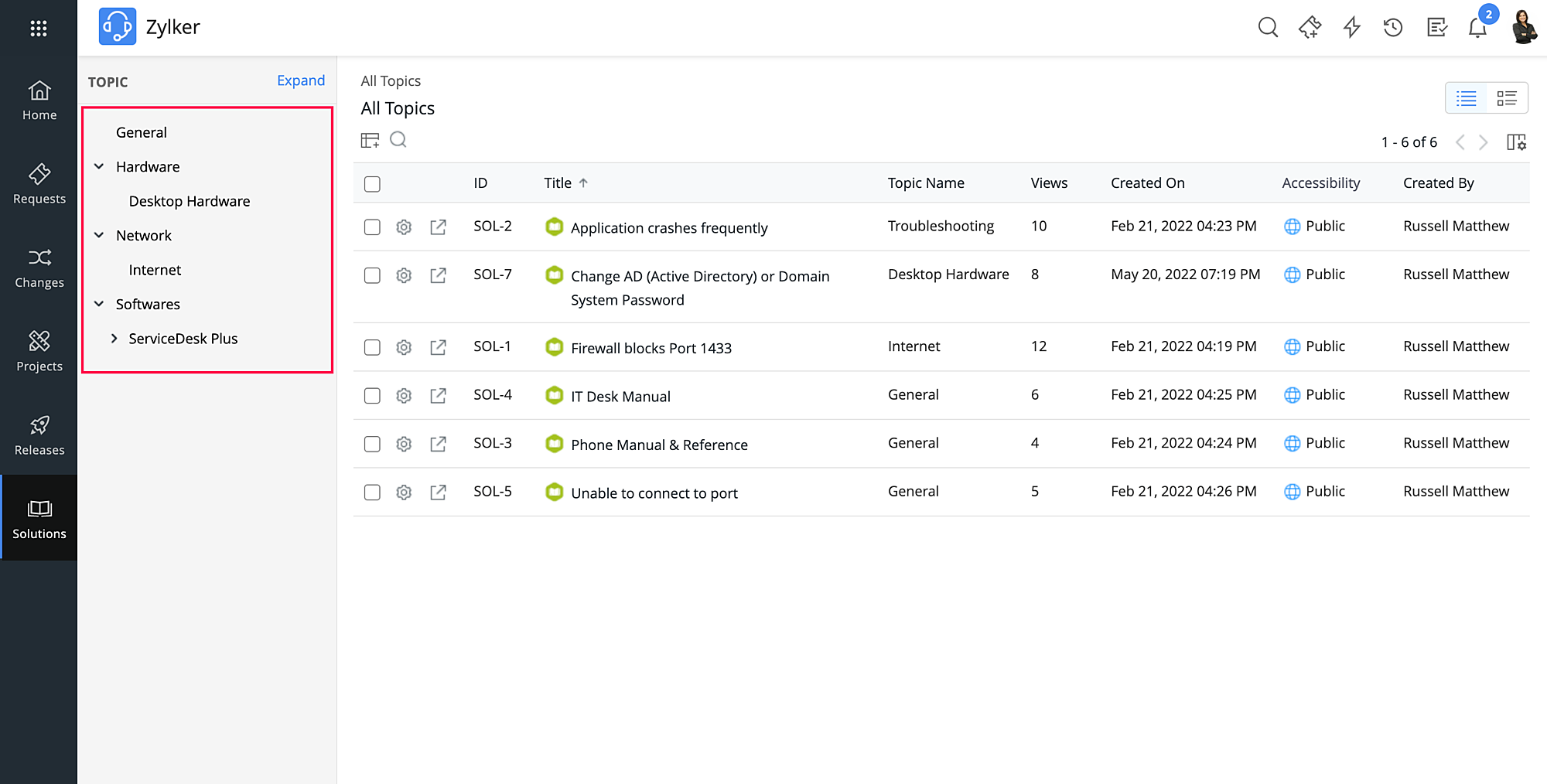Open SOL-7 in new window icon
Image resolution: width=1547 pixels, height=784 pixels.
coord(438,275)
